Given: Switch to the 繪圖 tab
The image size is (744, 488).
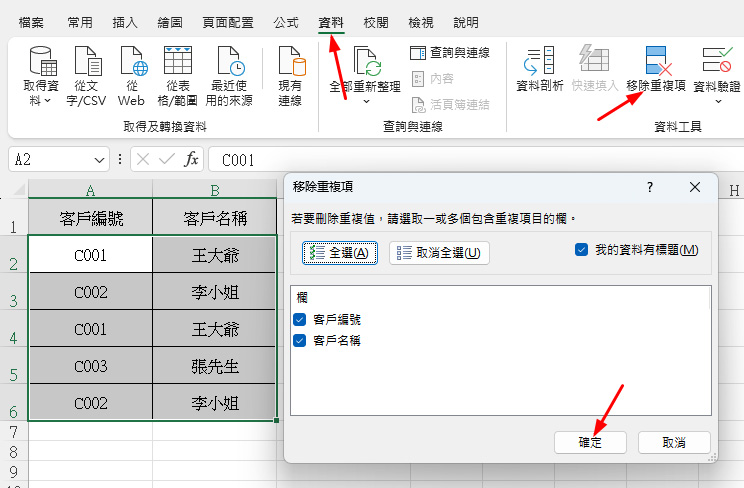Looking at the screenshot, I should click(170, 22).
